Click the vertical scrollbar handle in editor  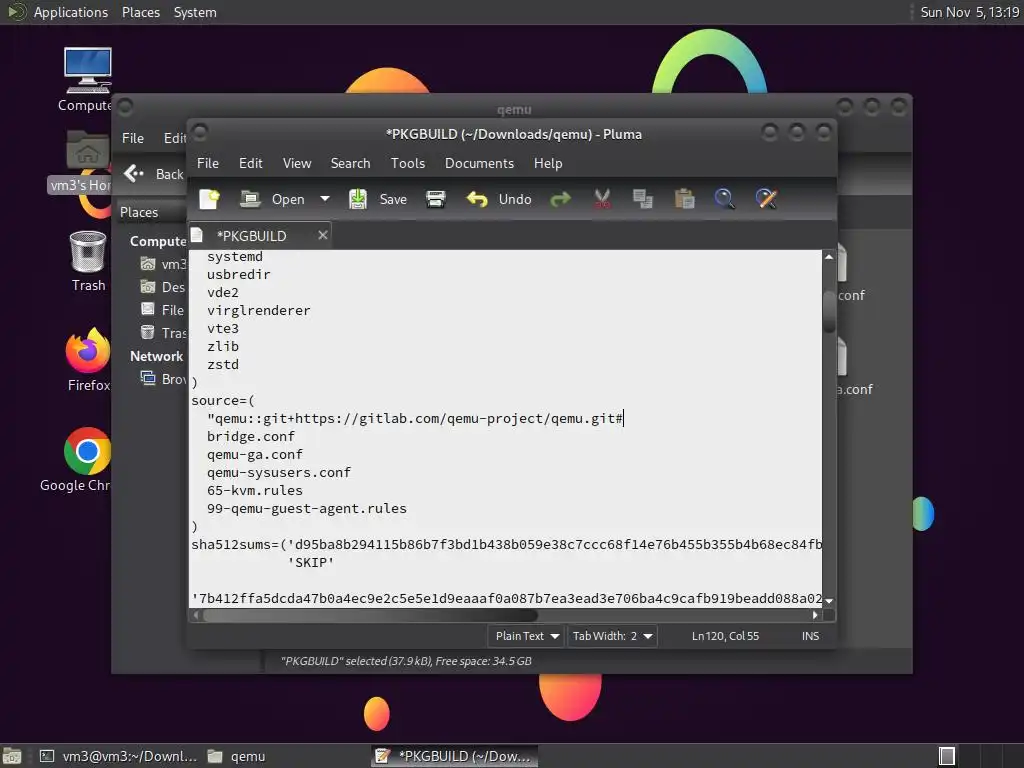coord(829,312)
